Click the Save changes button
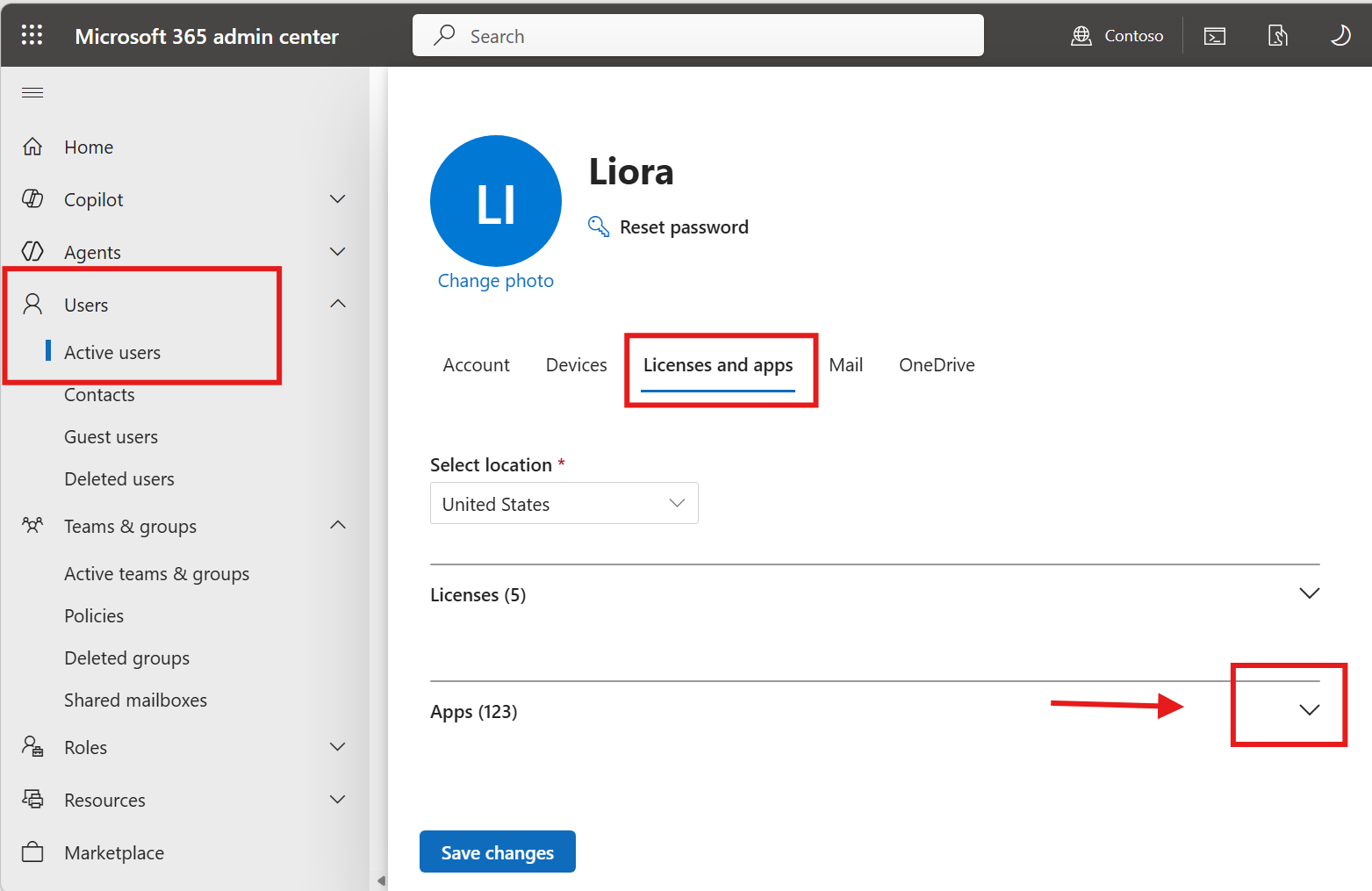 tap(498, 851)
